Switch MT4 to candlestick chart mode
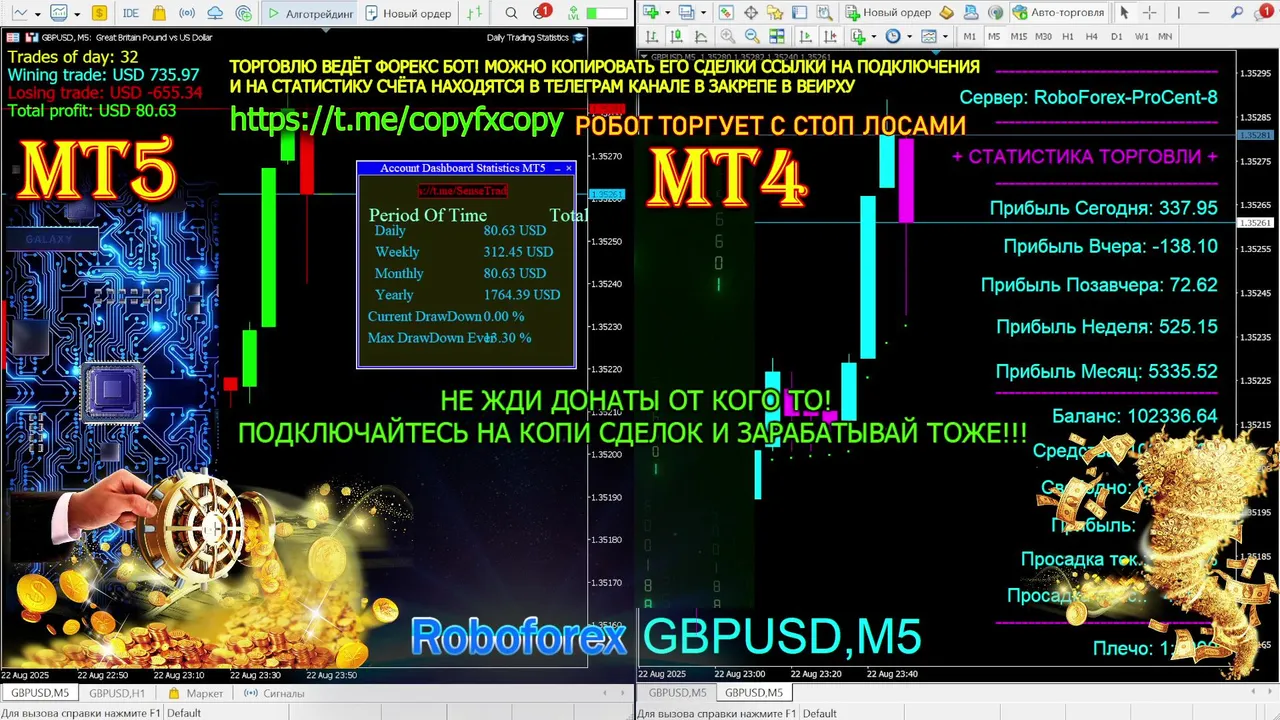This screenshot has height=720, width=1280. pos(676,36)
